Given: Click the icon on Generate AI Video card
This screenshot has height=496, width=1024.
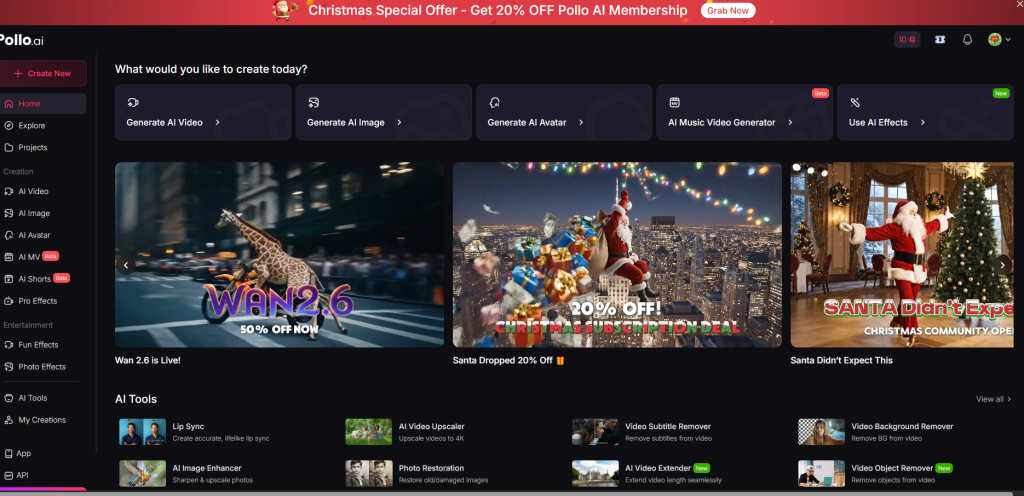Looking at the screenshot, I should (133, 102).
